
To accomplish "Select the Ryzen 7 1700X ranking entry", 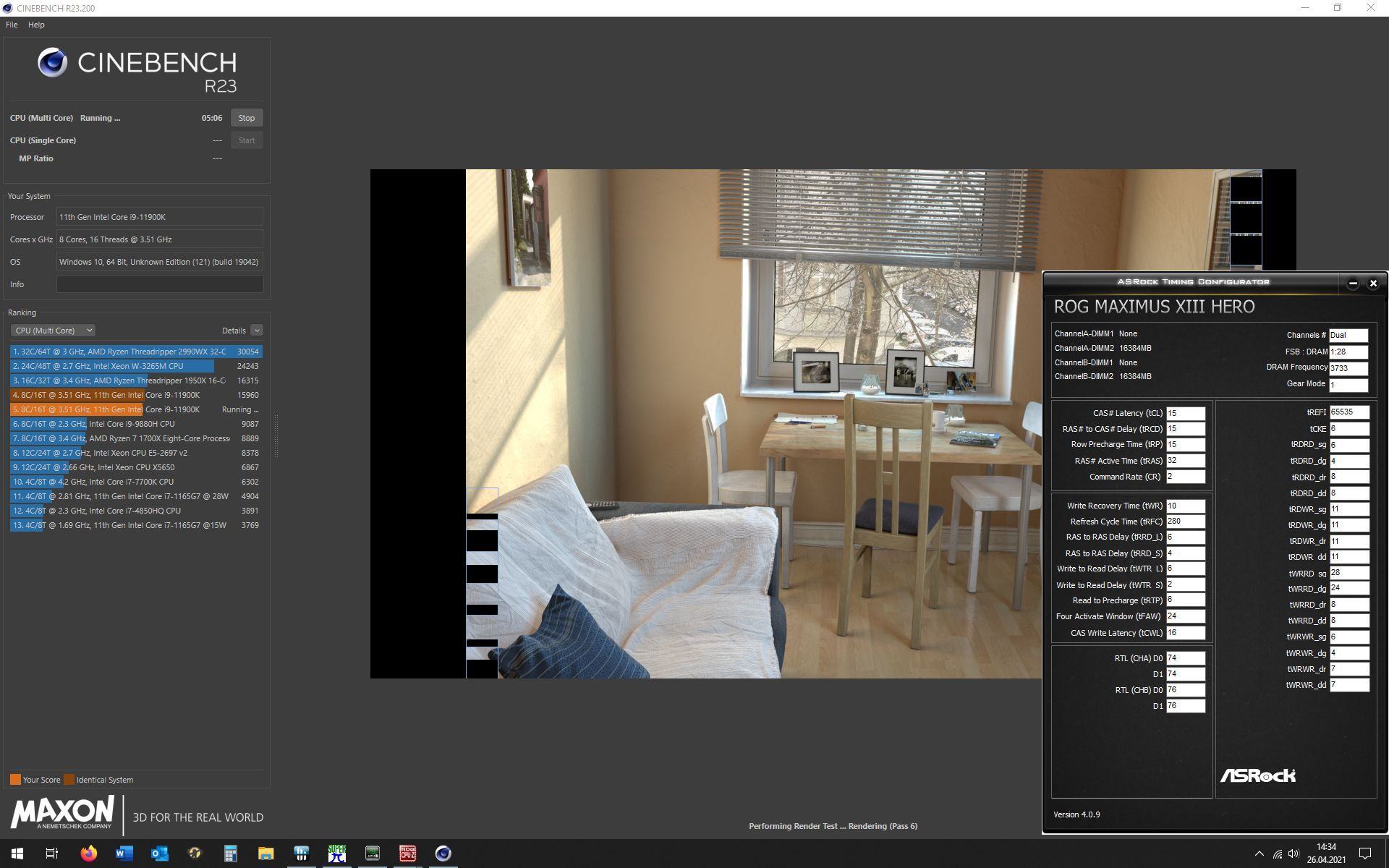I will point(136,438).
